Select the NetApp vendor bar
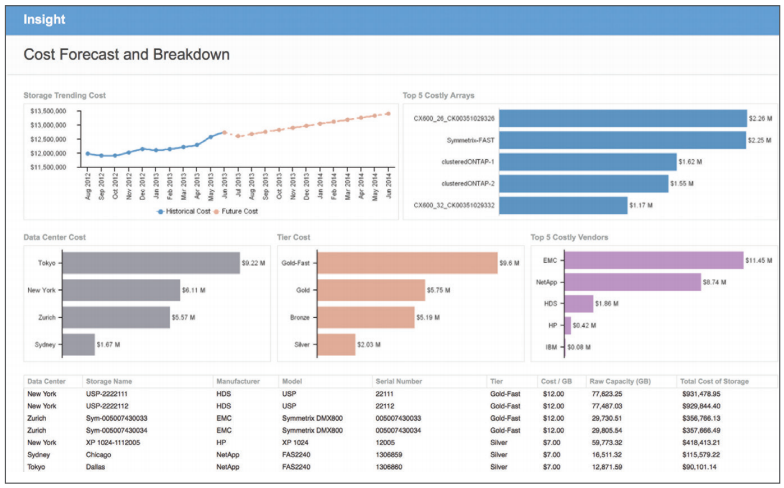Image resolution: width=784 pixels, height=488 pixels. 632,282
